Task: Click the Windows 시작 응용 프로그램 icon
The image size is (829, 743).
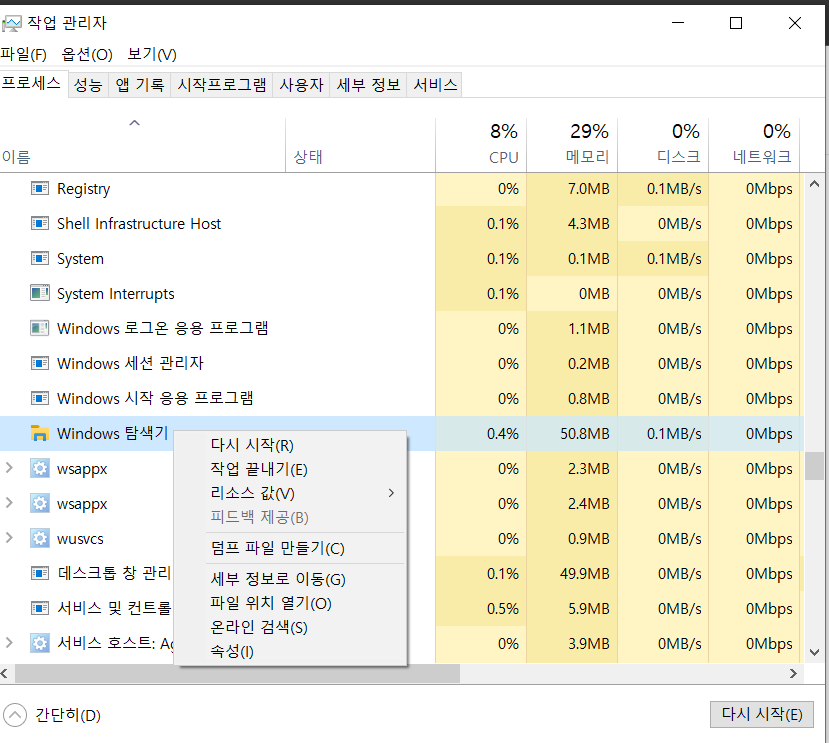Action: point(40,398)
